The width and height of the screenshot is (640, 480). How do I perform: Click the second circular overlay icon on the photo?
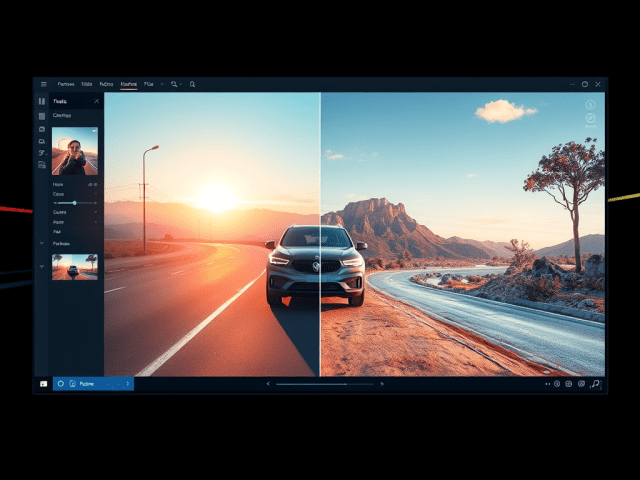coord(590,118)
